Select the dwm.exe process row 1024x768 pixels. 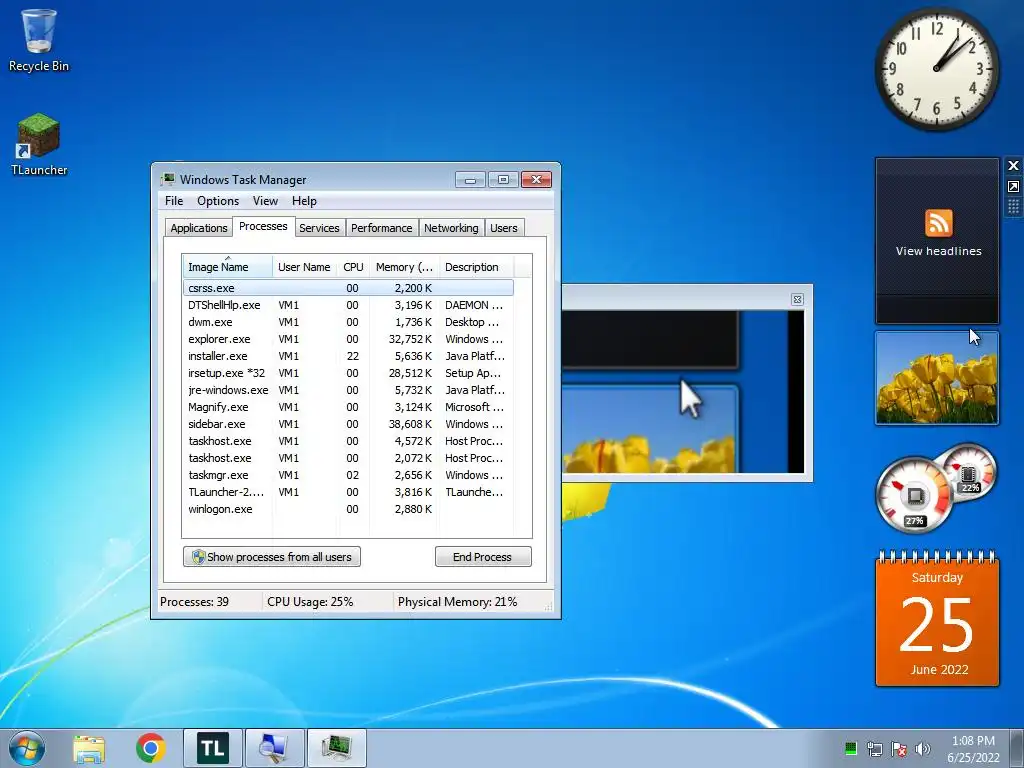tap(348, 322)
